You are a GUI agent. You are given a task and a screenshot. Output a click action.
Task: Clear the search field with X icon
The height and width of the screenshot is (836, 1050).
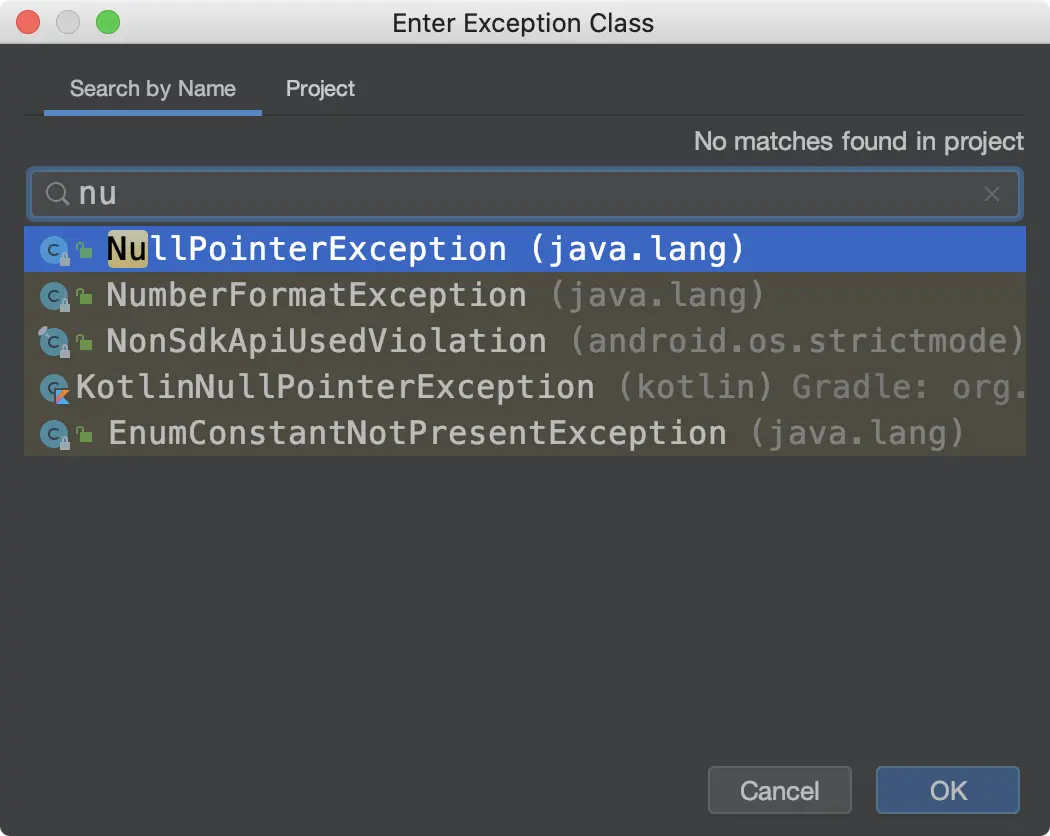pyautogui.click(x=991, y=194)
